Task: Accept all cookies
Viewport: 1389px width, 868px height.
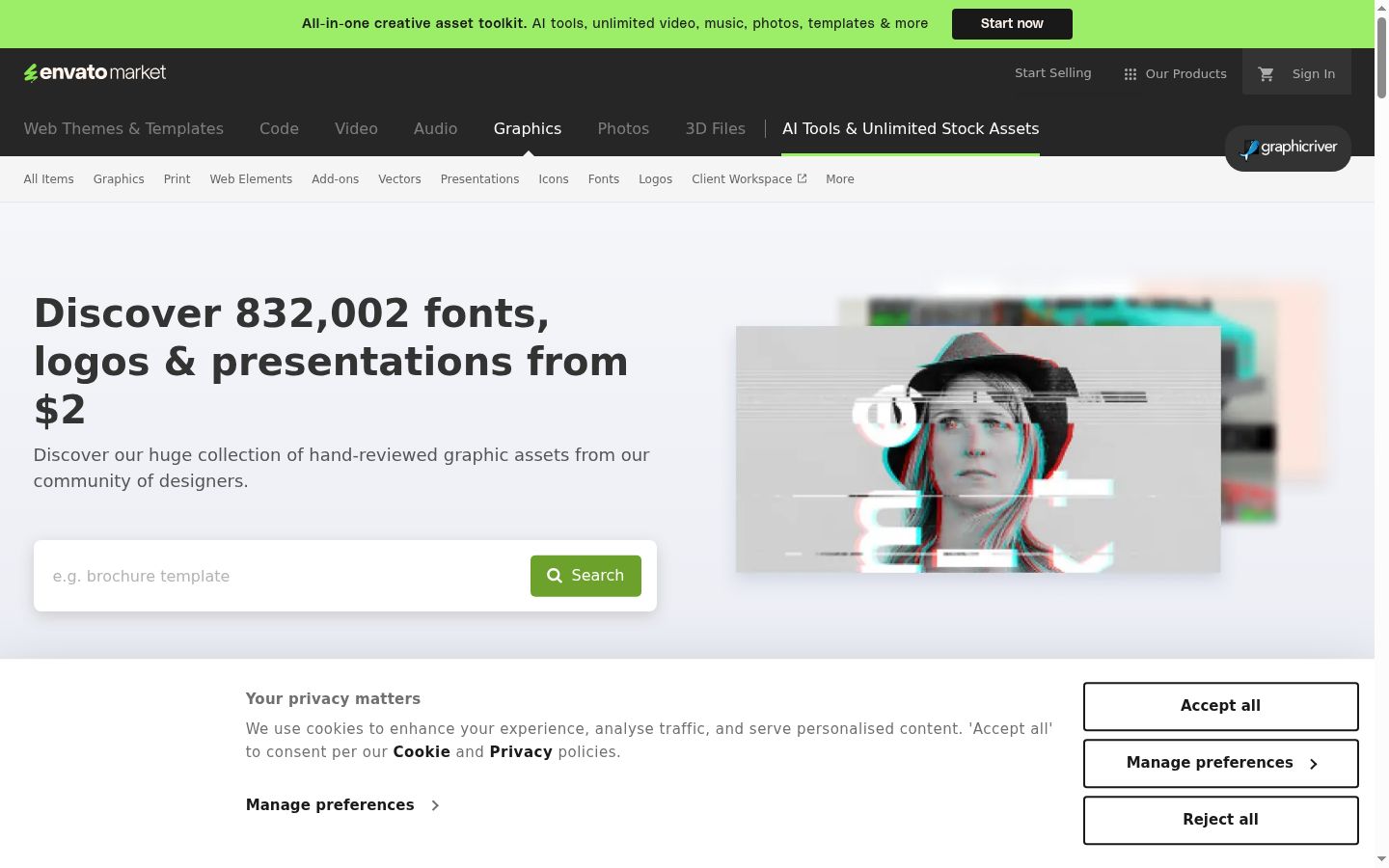Action: point(1220,706)
